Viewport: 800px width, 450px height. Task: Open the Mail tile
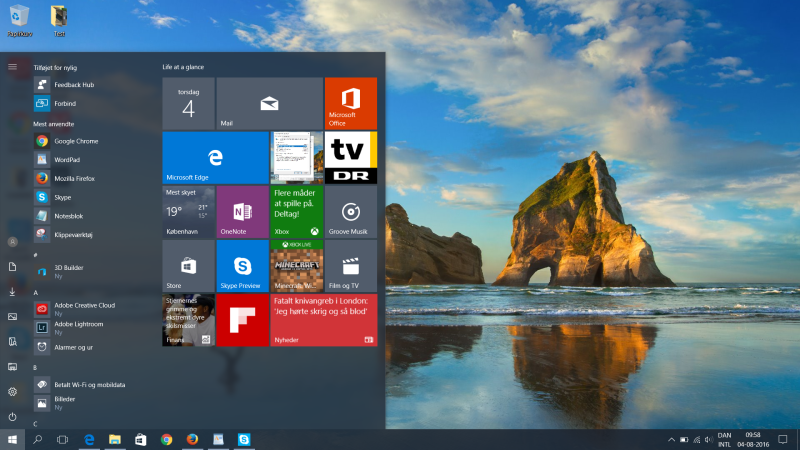(x=269, y=103)
